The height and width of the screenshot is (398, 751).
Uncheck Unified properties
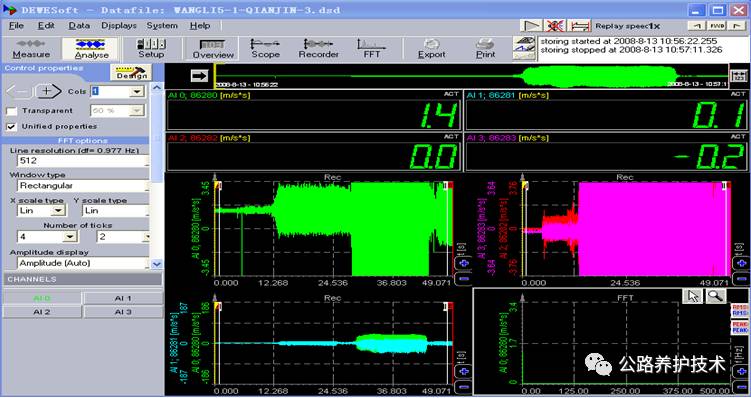click(x=11, y=127)
